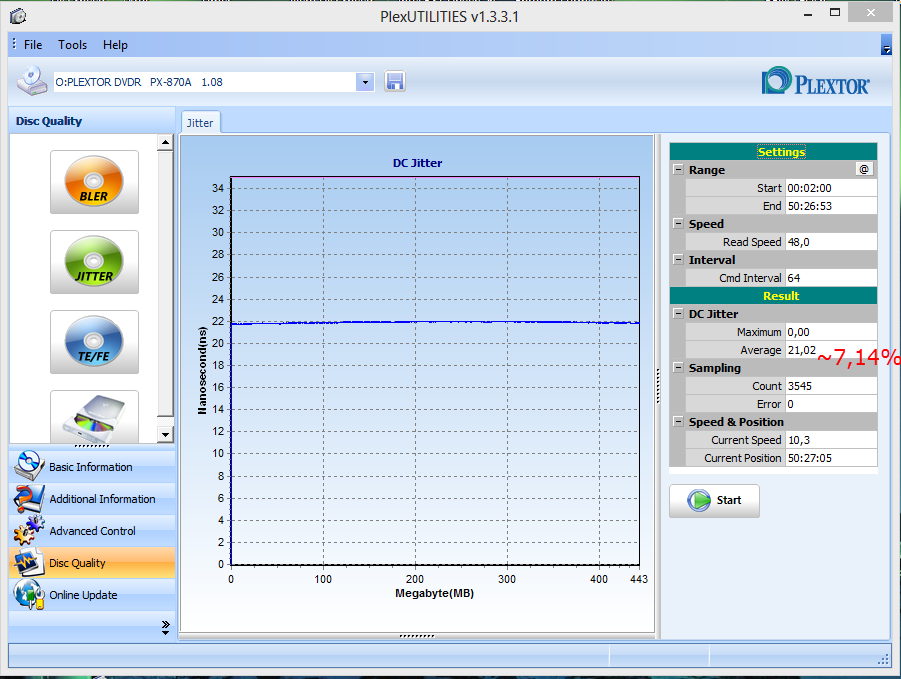Click the toolbar options arrow at top right
This screenshot has width=901, height=679.
coord(886,45)
